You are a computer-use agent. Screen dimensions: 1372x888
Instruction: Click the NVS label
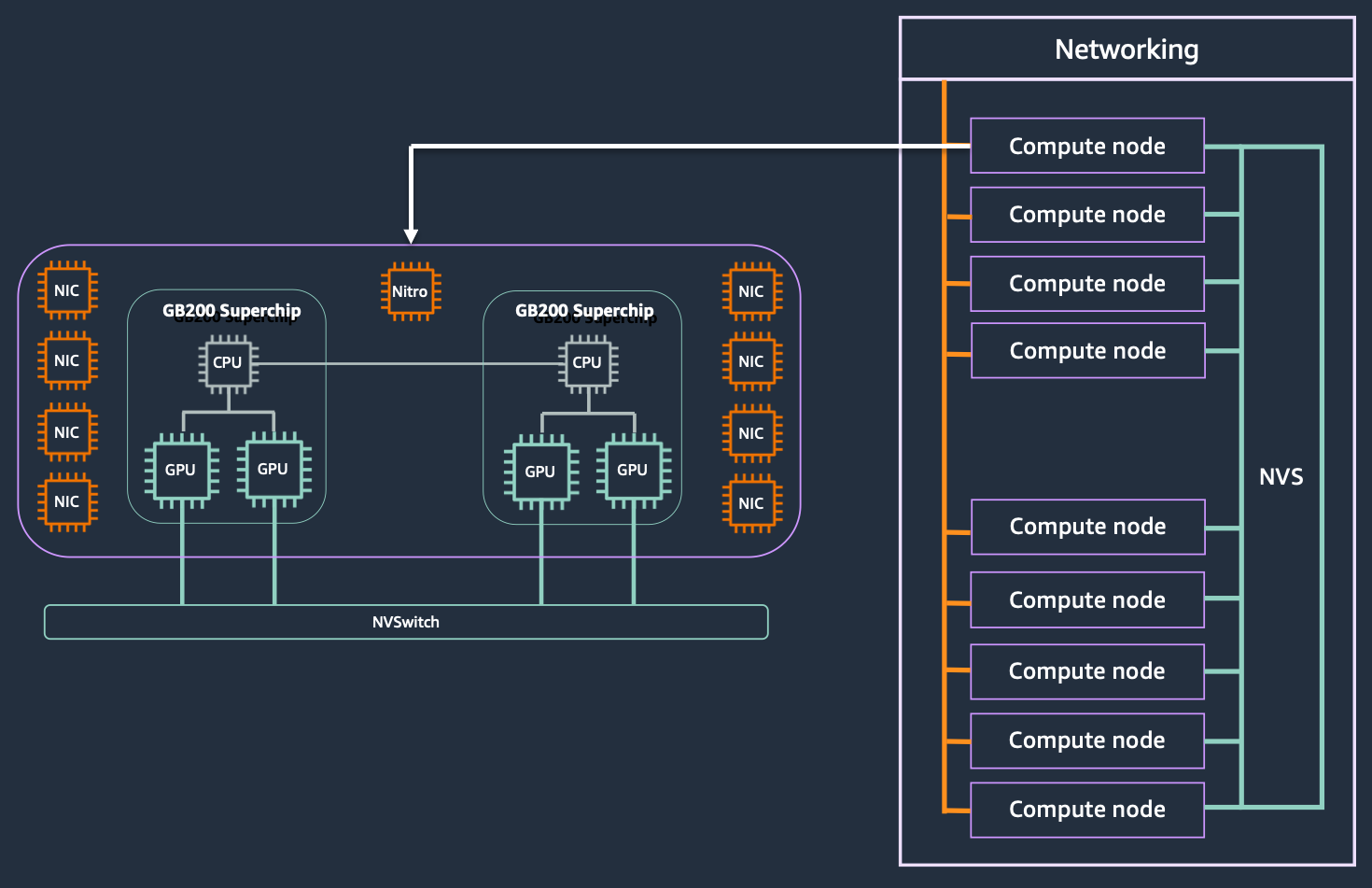1281,477
